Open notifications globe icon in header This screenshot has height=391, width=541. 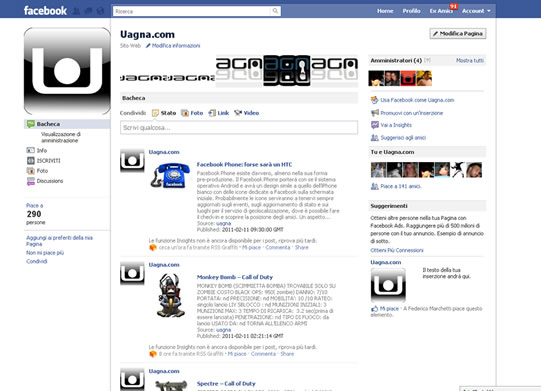coord(100,11)
